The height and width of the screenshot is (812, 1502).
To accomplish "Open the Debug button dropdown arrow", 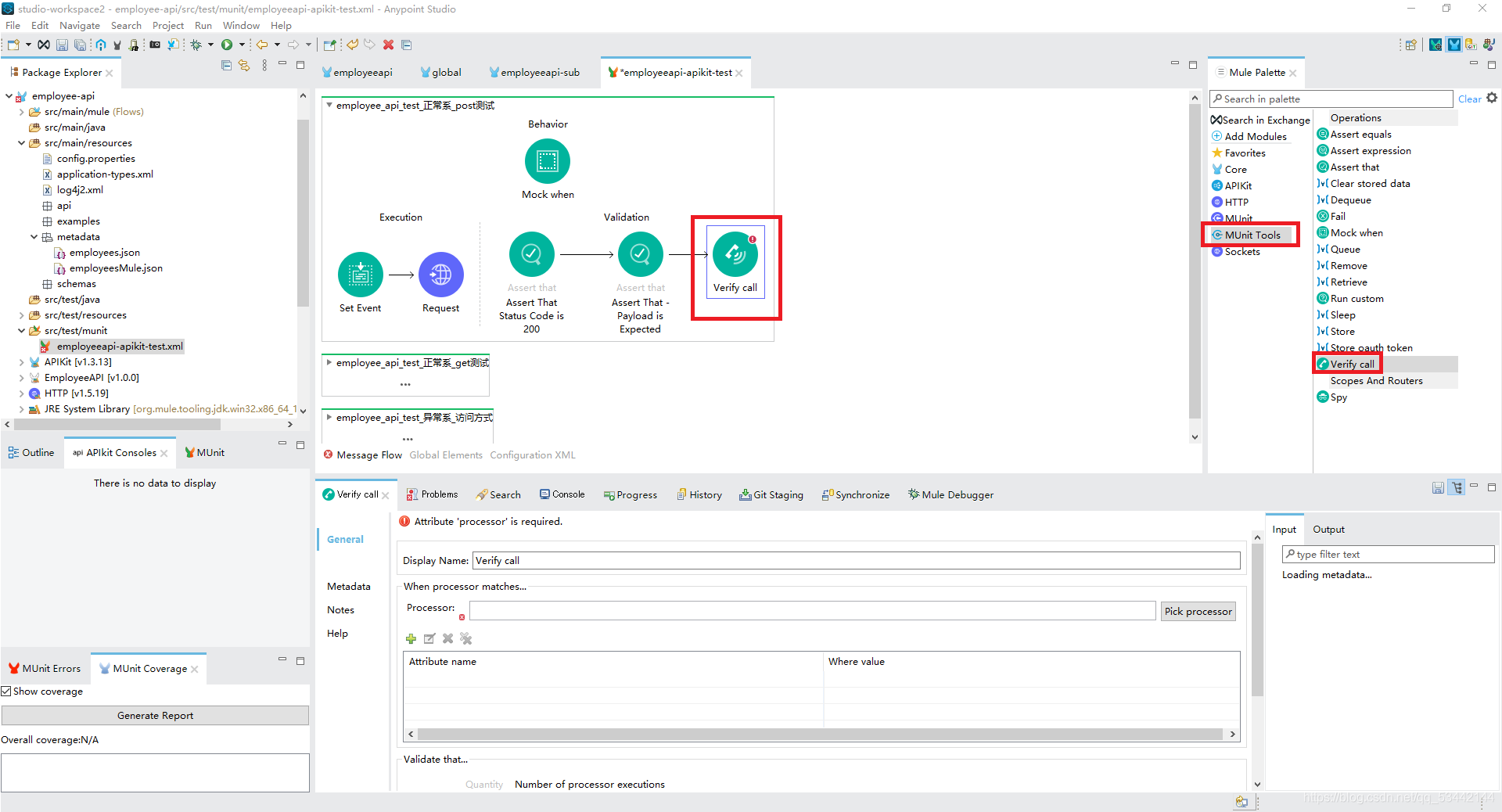I will click(210, 45).
